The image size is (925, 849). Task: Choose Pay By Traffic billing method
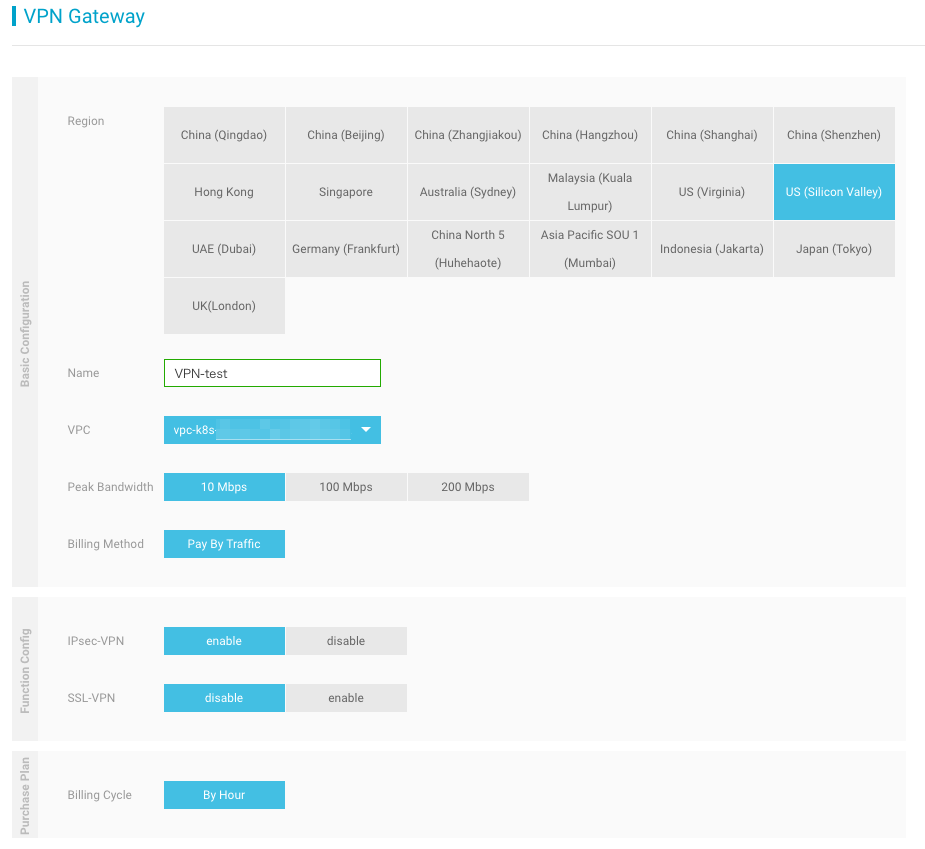coord(224,544)
